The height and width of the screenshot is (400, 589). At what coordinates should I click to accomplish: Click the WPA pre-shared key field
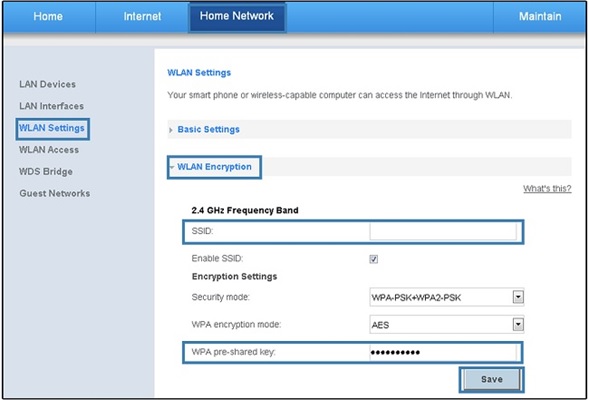tap(443, 352)
